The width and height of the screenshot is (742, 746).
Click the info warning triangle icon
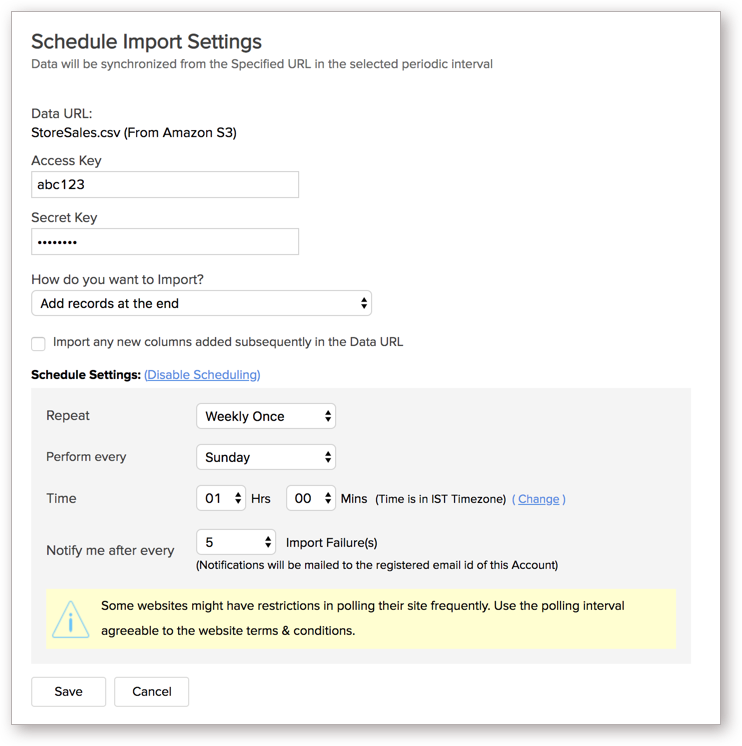pyautogui.click(x=70, y=619)
